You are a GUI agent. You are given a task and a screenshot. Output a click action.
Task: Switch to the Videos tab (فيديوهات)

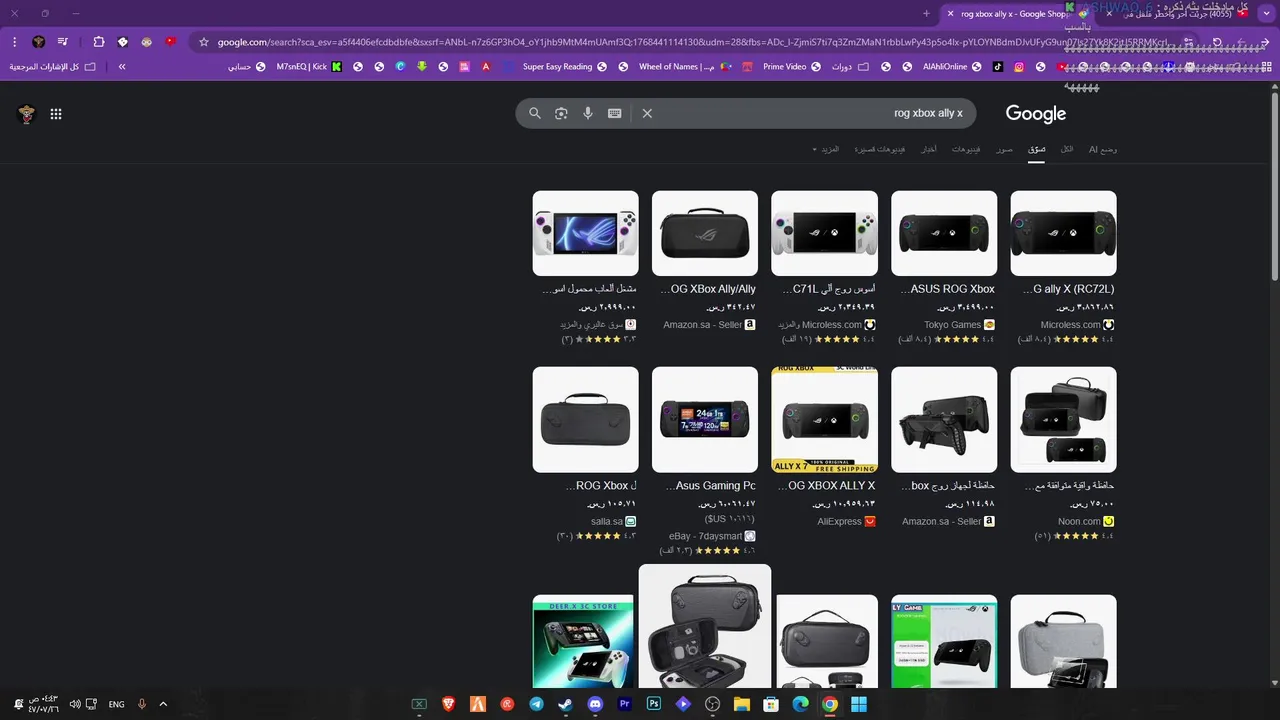(966, 149)
